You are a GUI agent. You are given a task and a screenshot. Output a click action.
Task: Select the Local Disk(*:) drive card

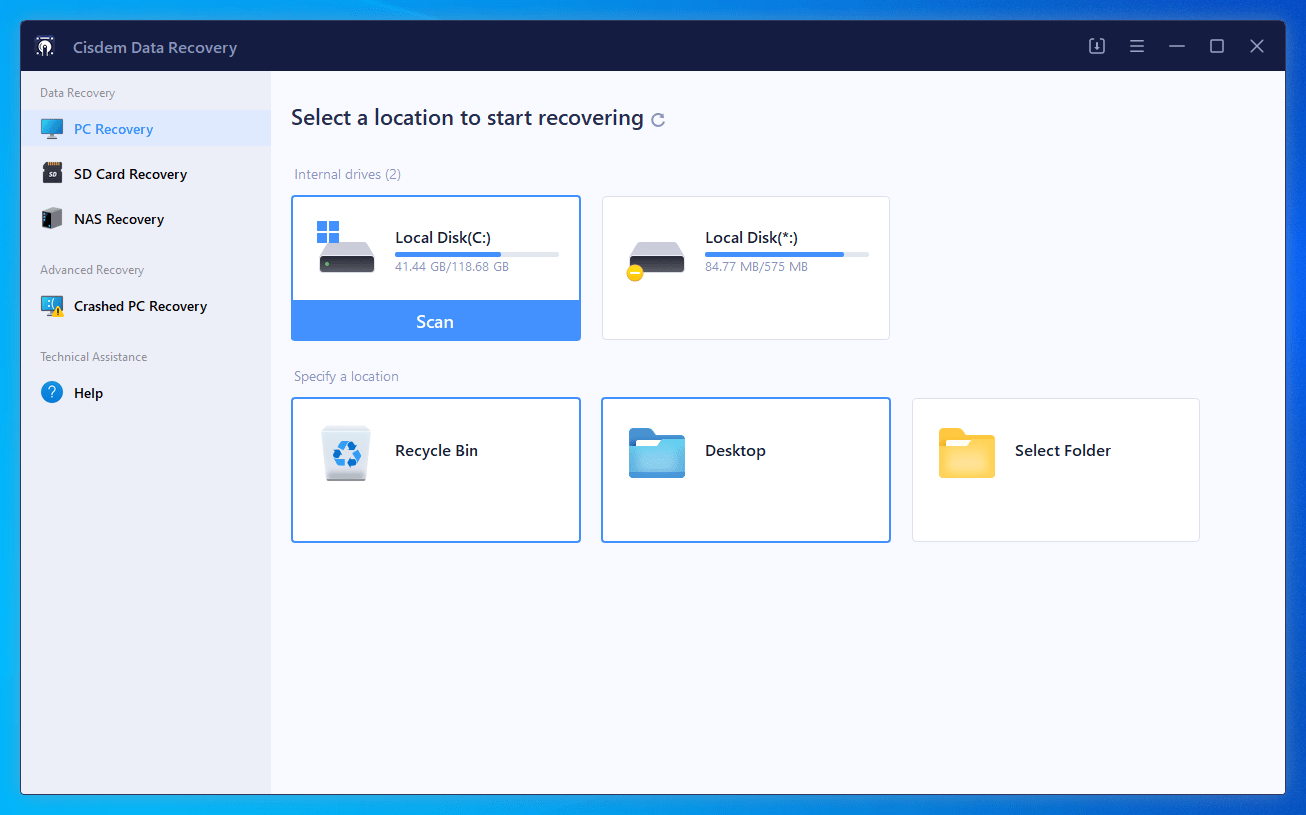point(745,268)
